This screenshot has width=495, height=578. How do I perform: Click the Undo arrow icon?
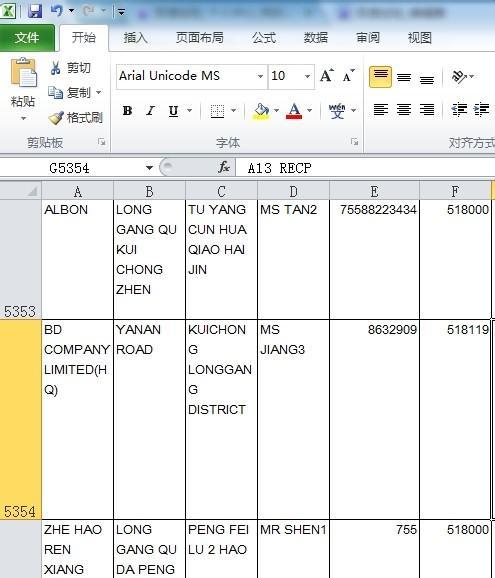click(x=57, y=11)
